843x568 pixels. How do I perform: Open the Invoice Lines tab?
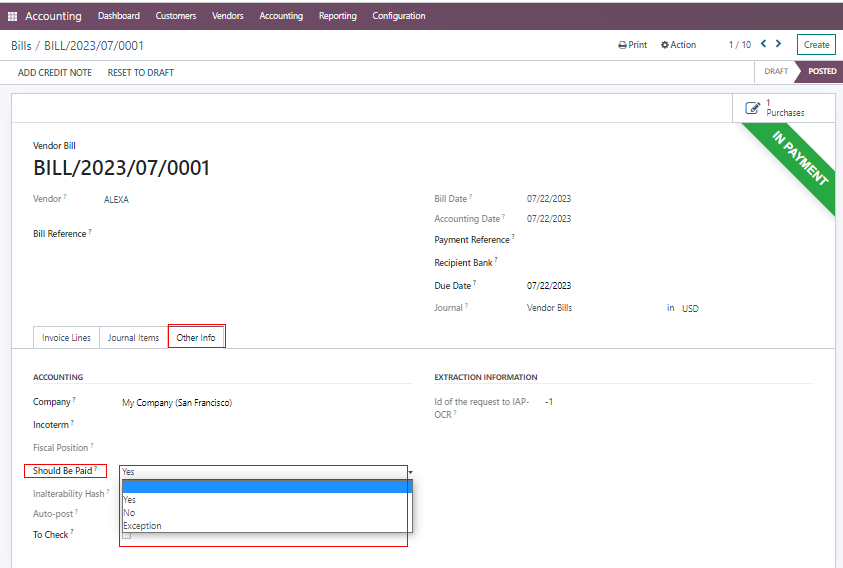(x=66, y=338)
